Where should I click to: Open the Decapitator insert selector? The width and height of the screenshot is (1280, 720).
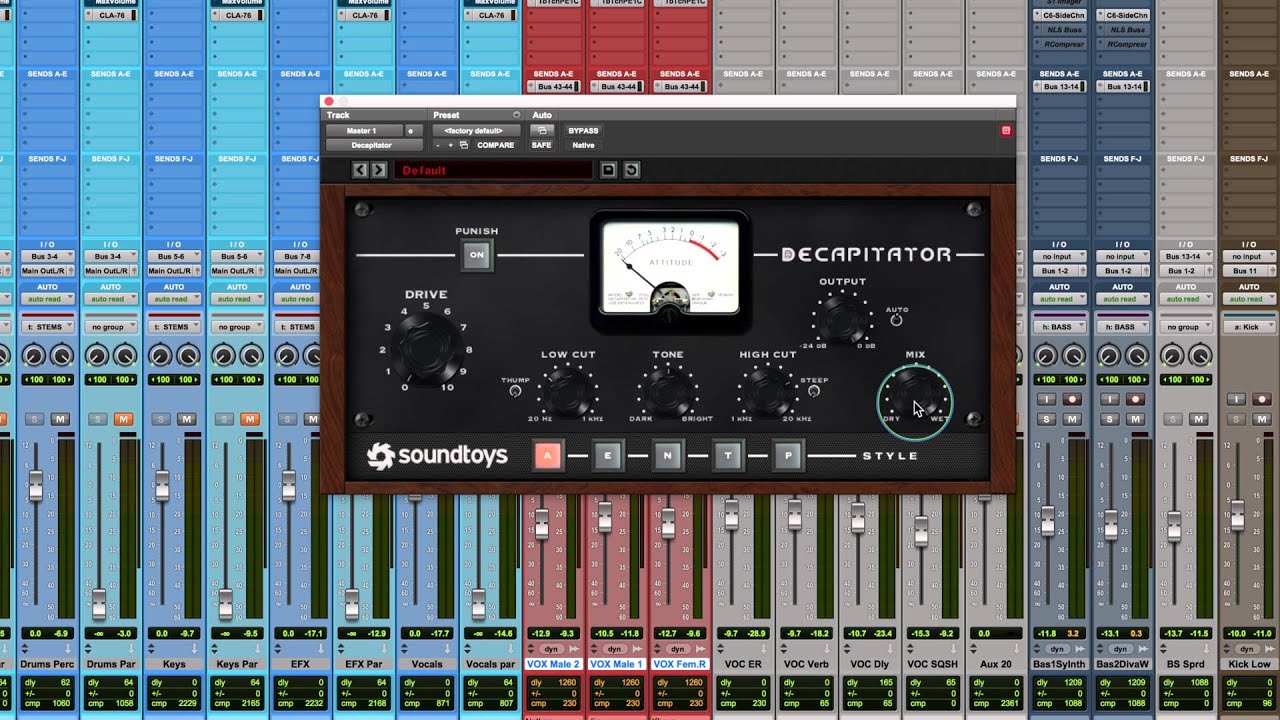coord(372,145)
